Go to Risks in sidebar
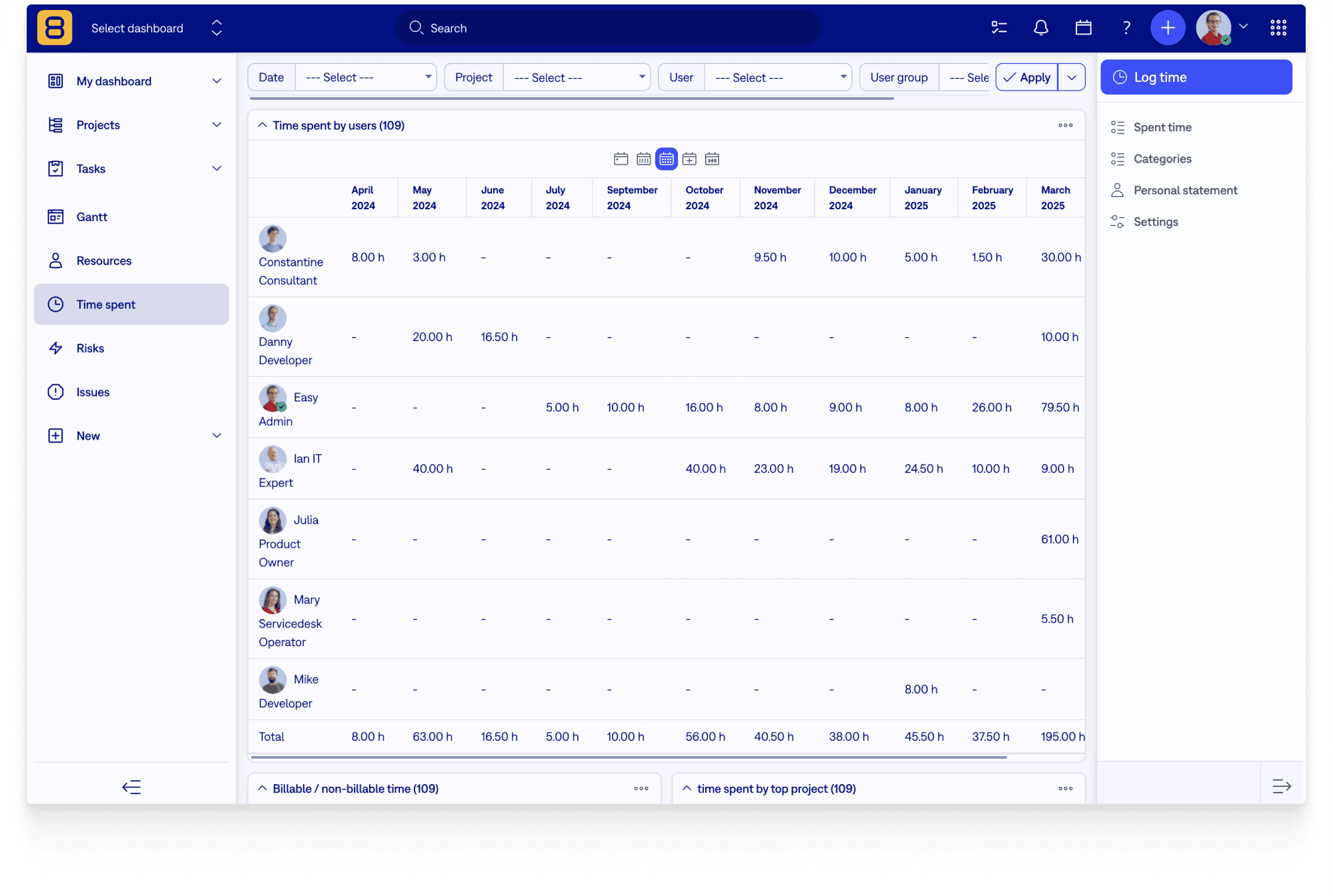The image size is (1333, 896). (131, 348)
